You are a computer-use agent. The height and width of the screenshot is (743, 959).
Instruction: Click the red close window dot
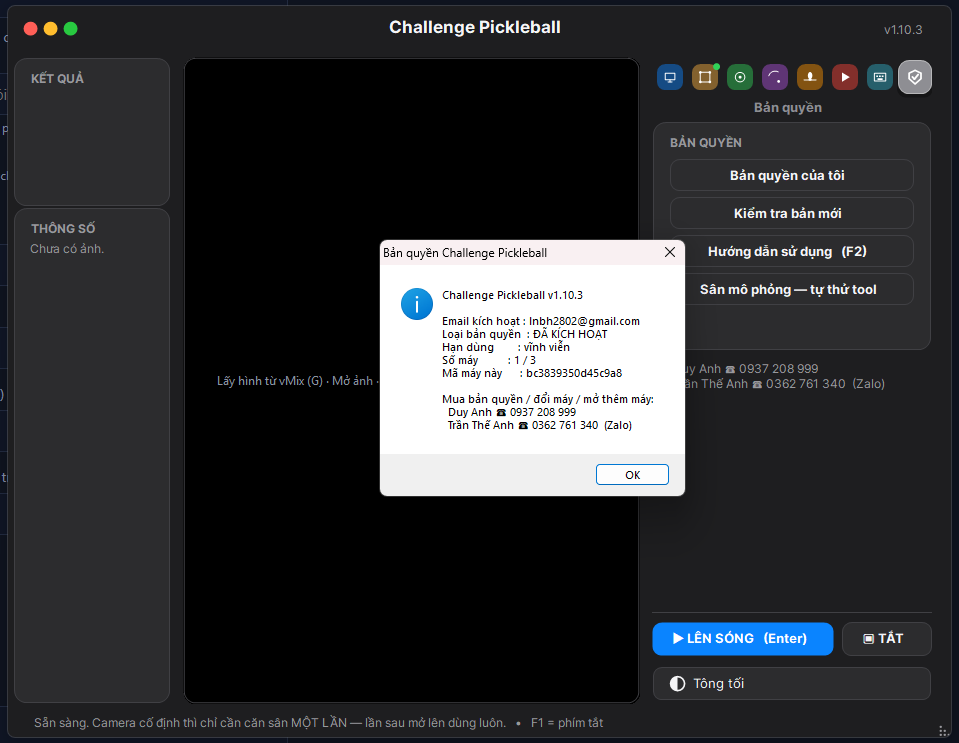(31, 29)
